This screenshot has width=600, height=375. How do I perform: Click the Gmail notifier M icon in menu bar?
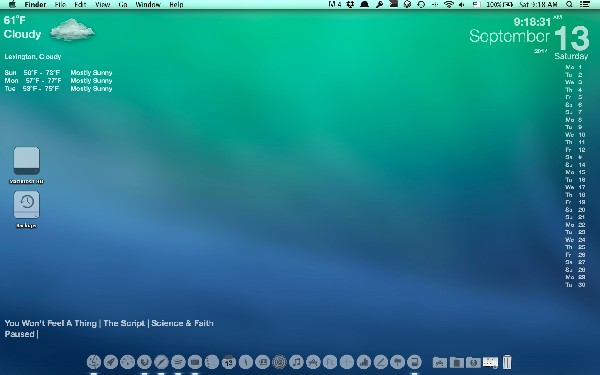(x=335, y=5)
